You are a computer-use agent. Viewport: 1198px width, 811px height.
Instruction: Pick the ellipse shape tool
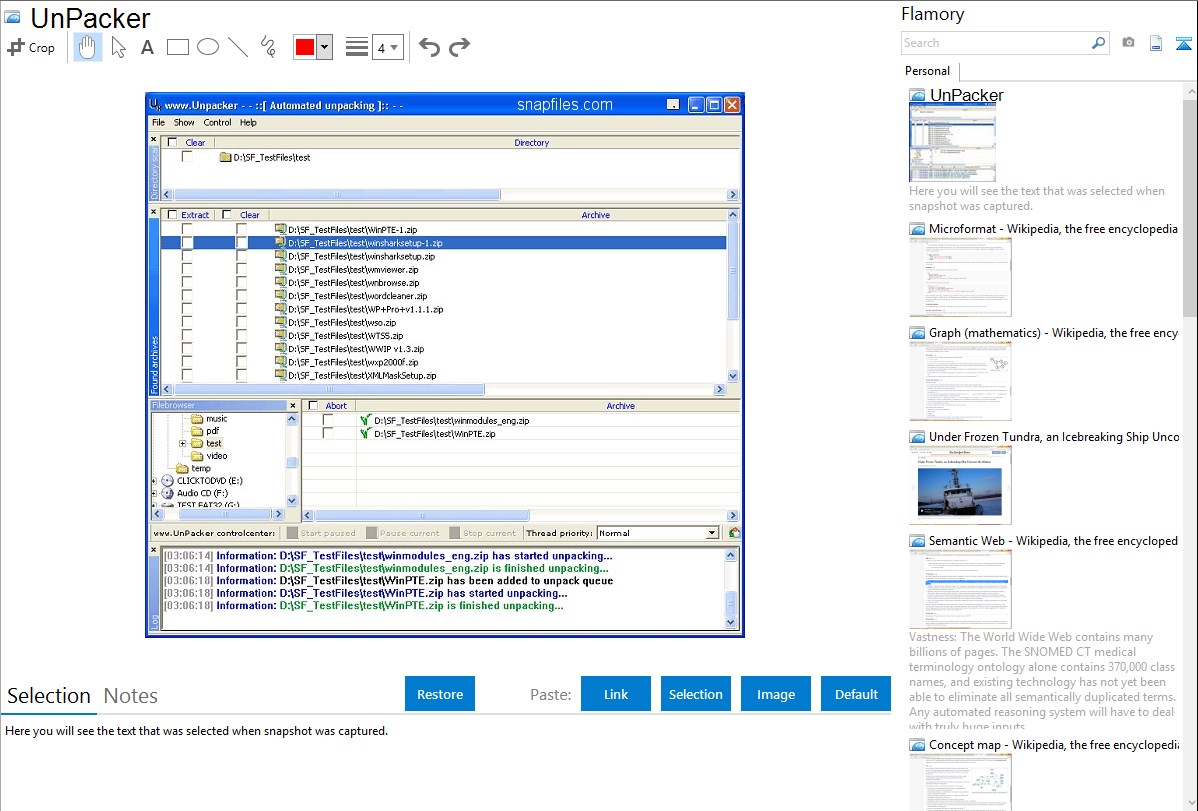208,47
